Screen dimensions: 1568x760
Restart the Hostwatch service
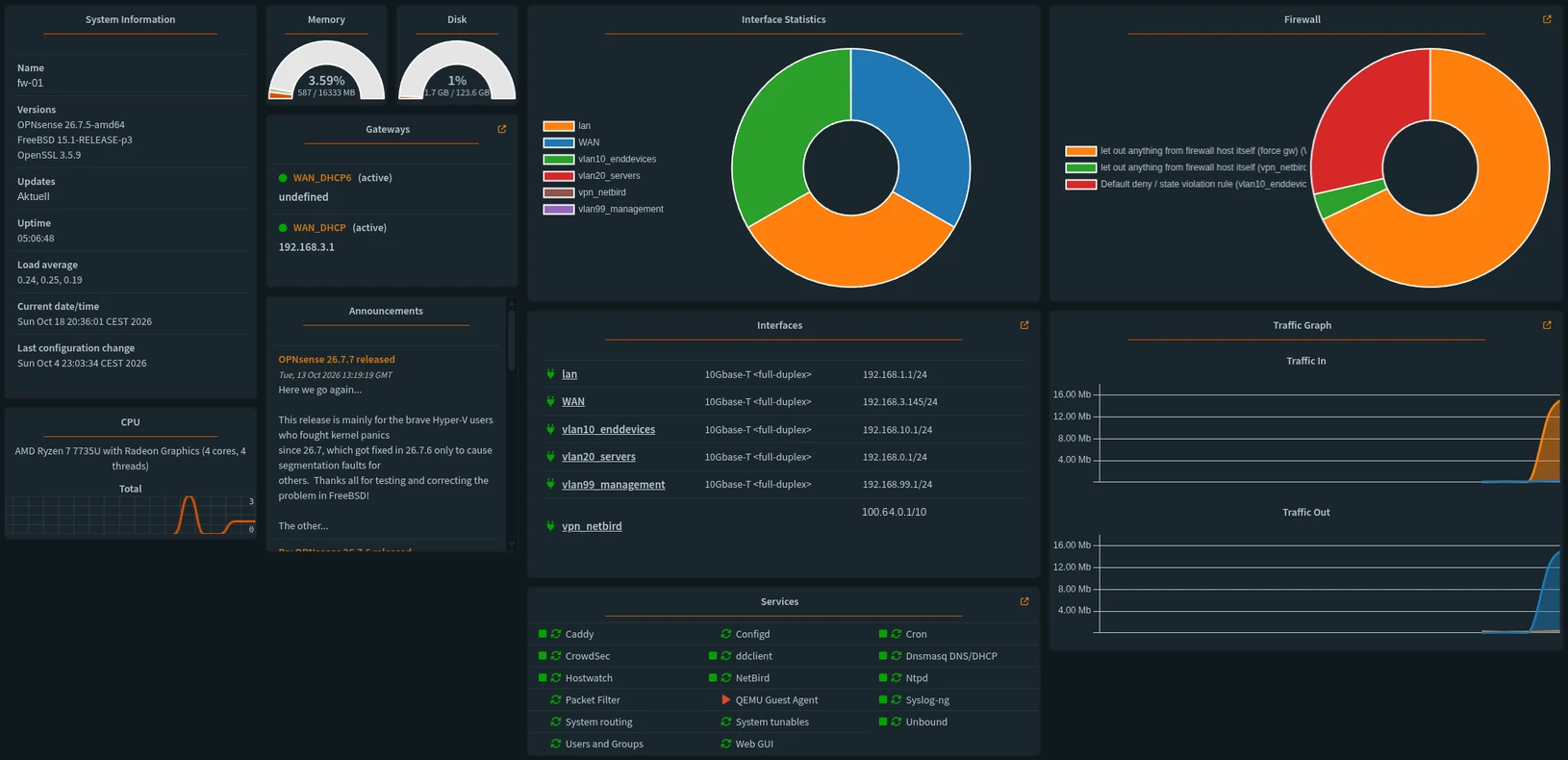pos(556,678)
